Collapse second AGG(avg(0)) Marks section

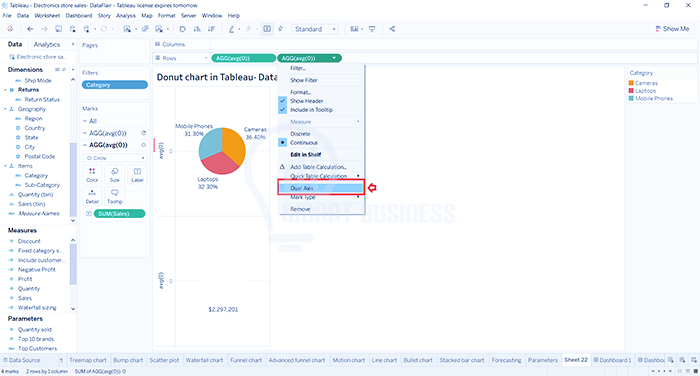(x=85, y=145)
